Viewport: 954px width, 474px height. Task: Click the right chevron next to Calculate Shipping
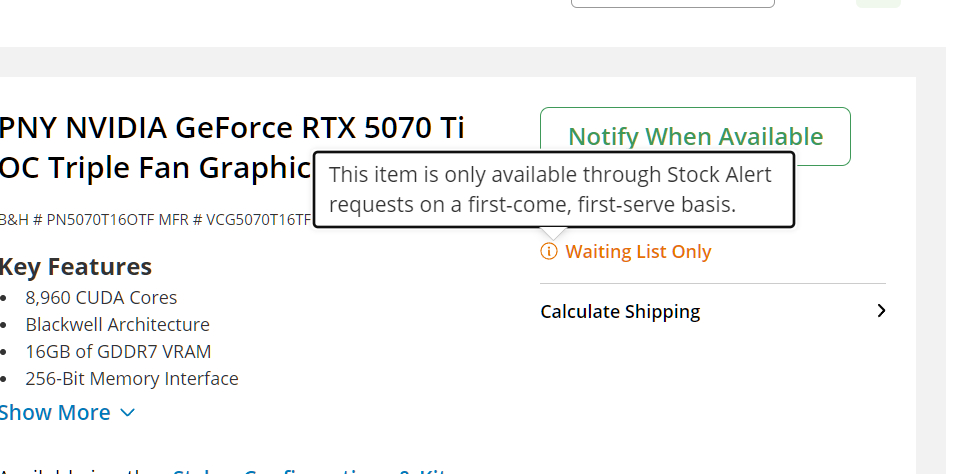tap(881, 311)
